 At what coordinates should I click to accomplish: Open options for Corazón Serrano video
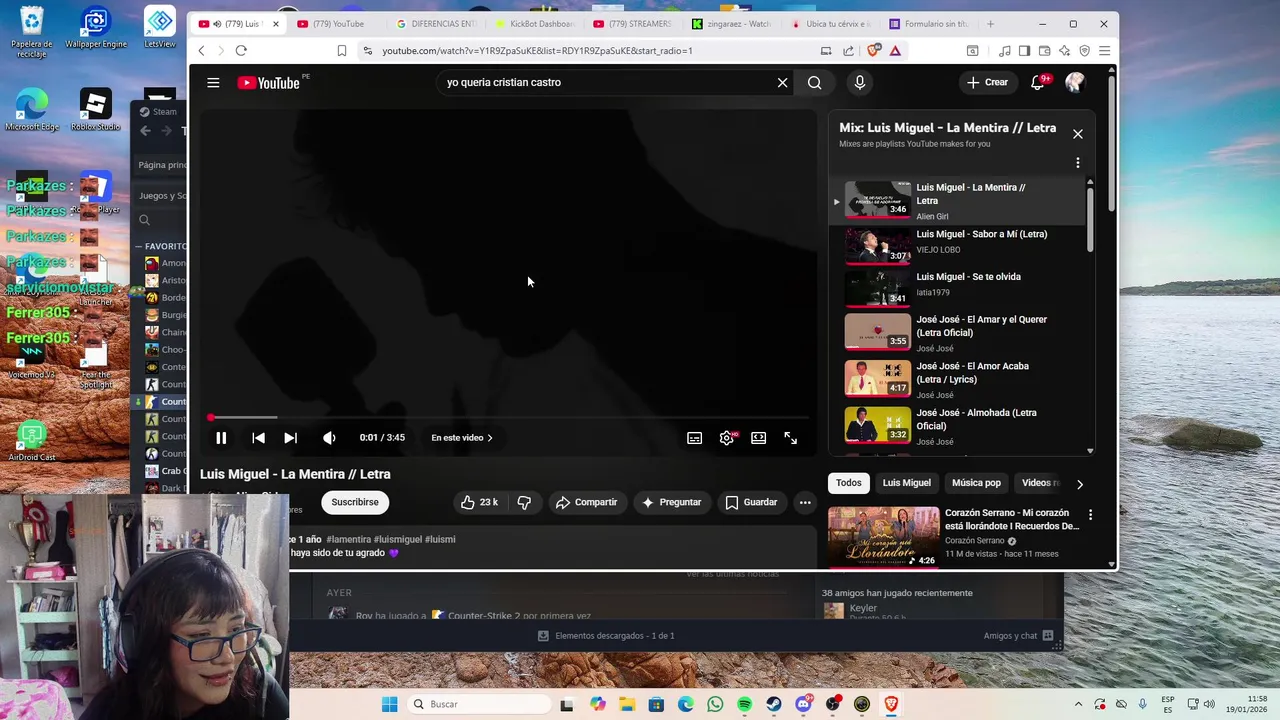pos(1090,515)
